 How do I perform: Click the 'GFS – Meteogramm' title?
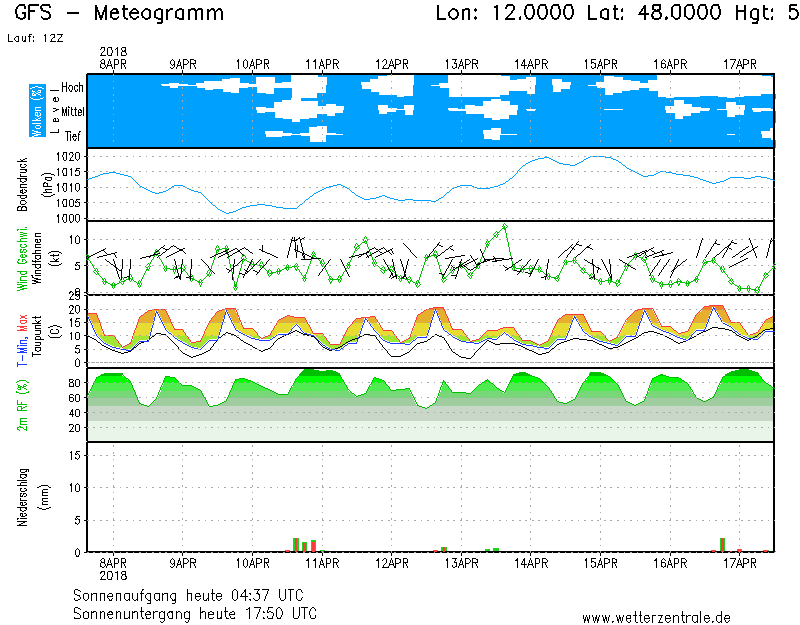tap(119, 13)
